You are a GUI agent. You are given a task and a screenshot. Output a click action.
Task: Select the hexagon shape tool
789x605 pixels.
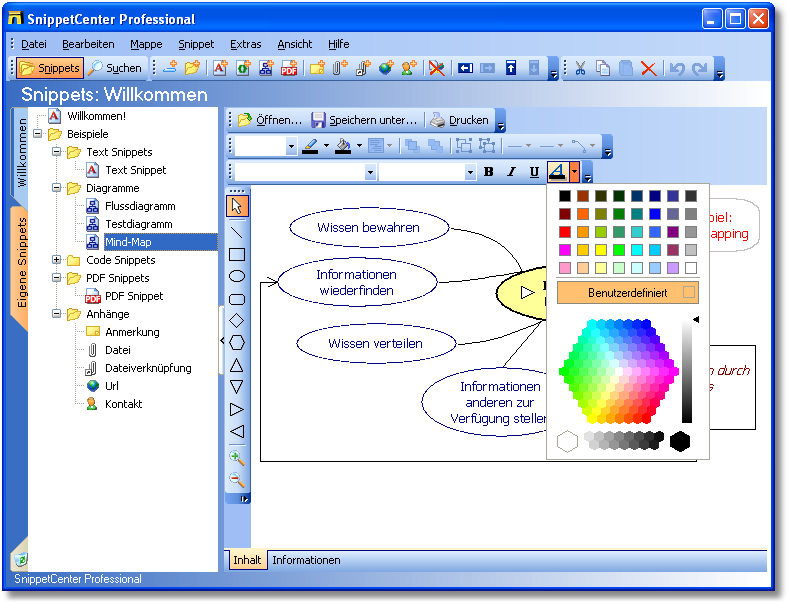pos(237,343)
